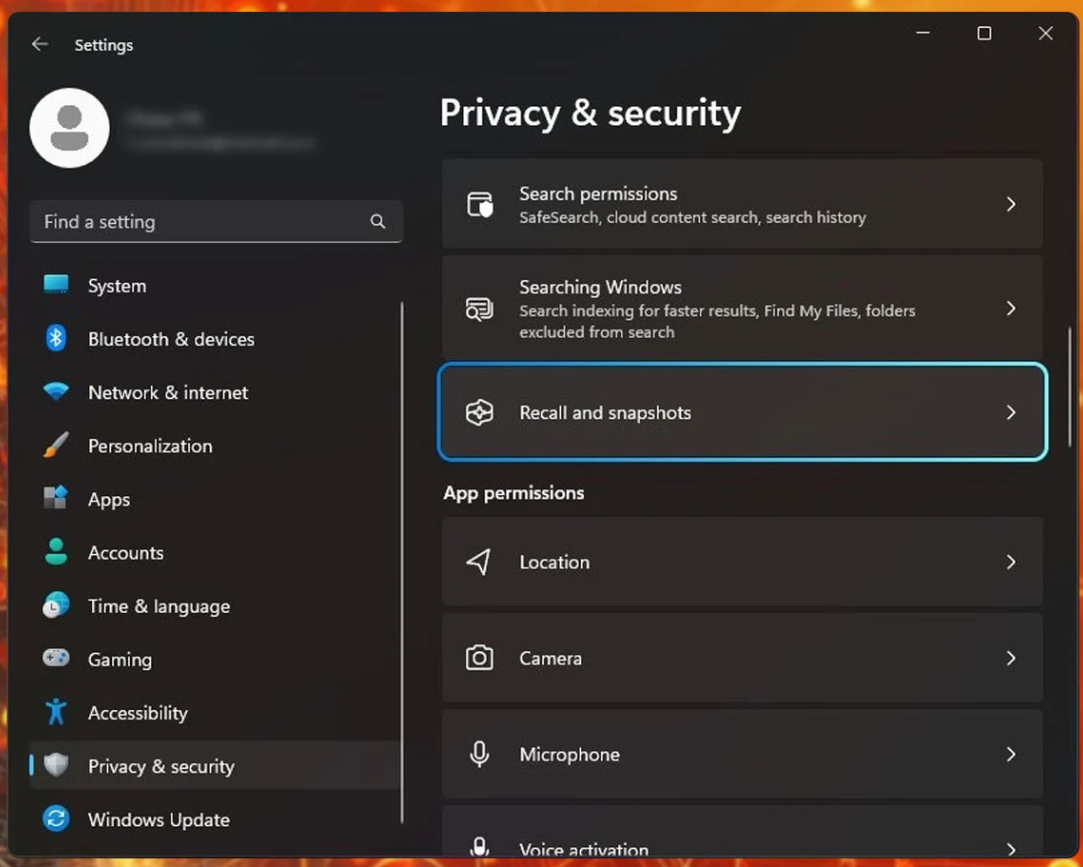The height and width of the screenshot is (867, 1083).
Task: Click the back arrow icon
Action: point(40,44)
